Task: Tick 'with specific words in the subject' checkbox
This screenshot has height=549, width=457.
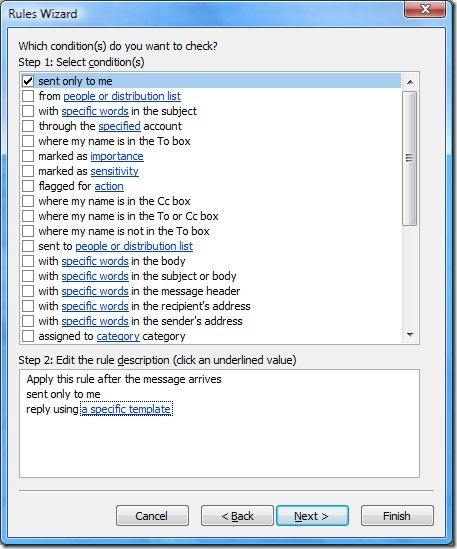Action: tap(28, 111)
